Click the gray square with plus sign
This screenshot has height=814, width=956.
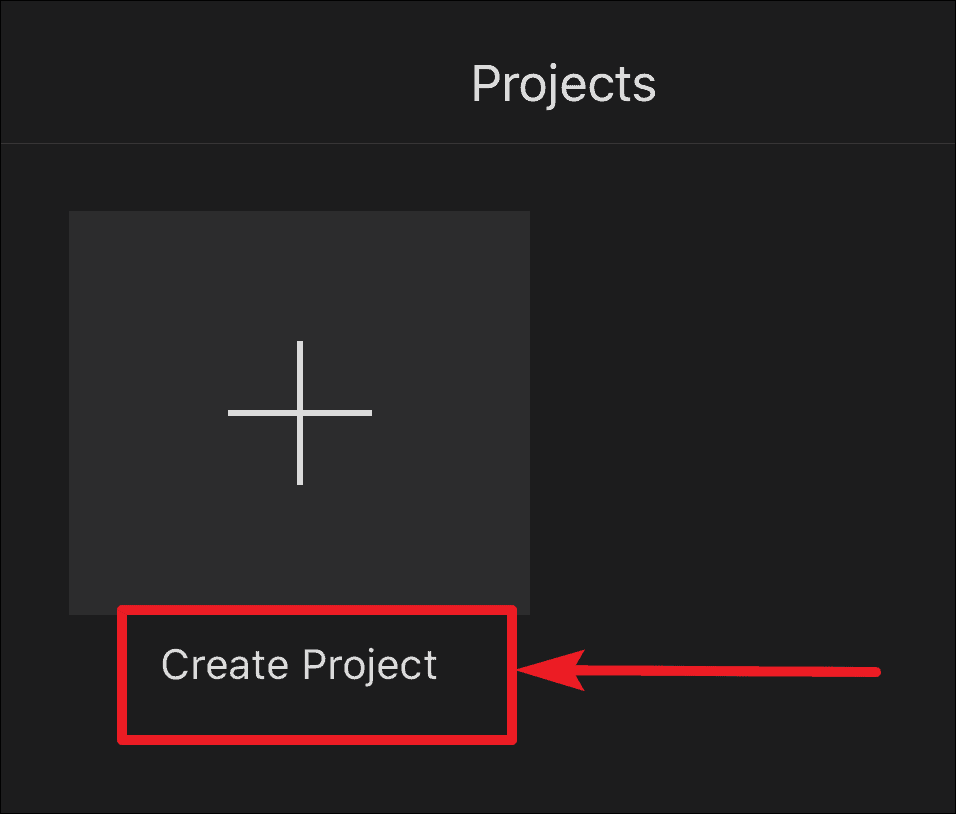(299, 413)
